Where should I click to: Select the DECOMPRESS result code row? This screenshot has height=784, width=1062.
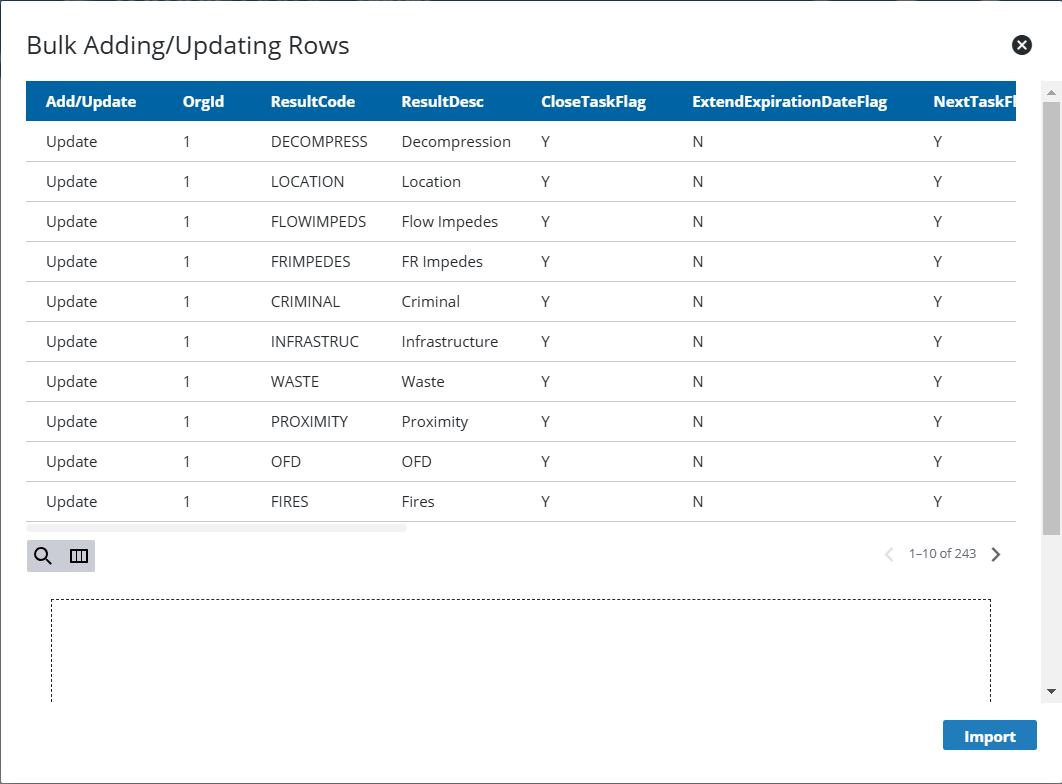pos(319,142)
